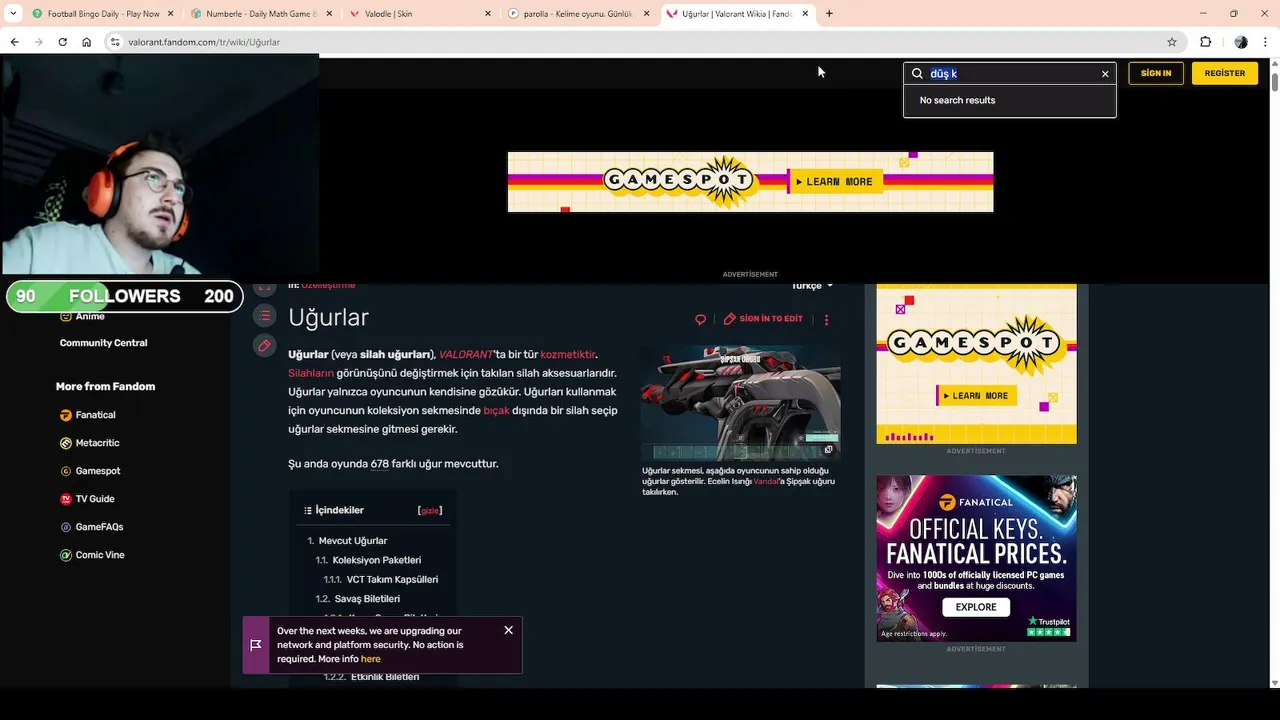Jump to VCT Takım Kapsülleri section
1280x720 pixels.
pyautogui.click(x=392, y=580)
